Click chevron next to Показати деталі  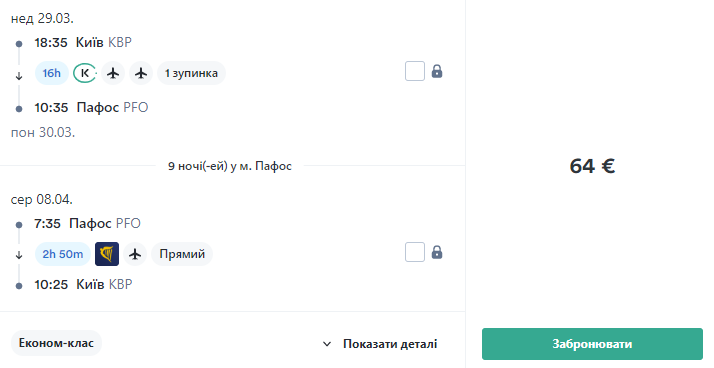[x=327, y=344]
